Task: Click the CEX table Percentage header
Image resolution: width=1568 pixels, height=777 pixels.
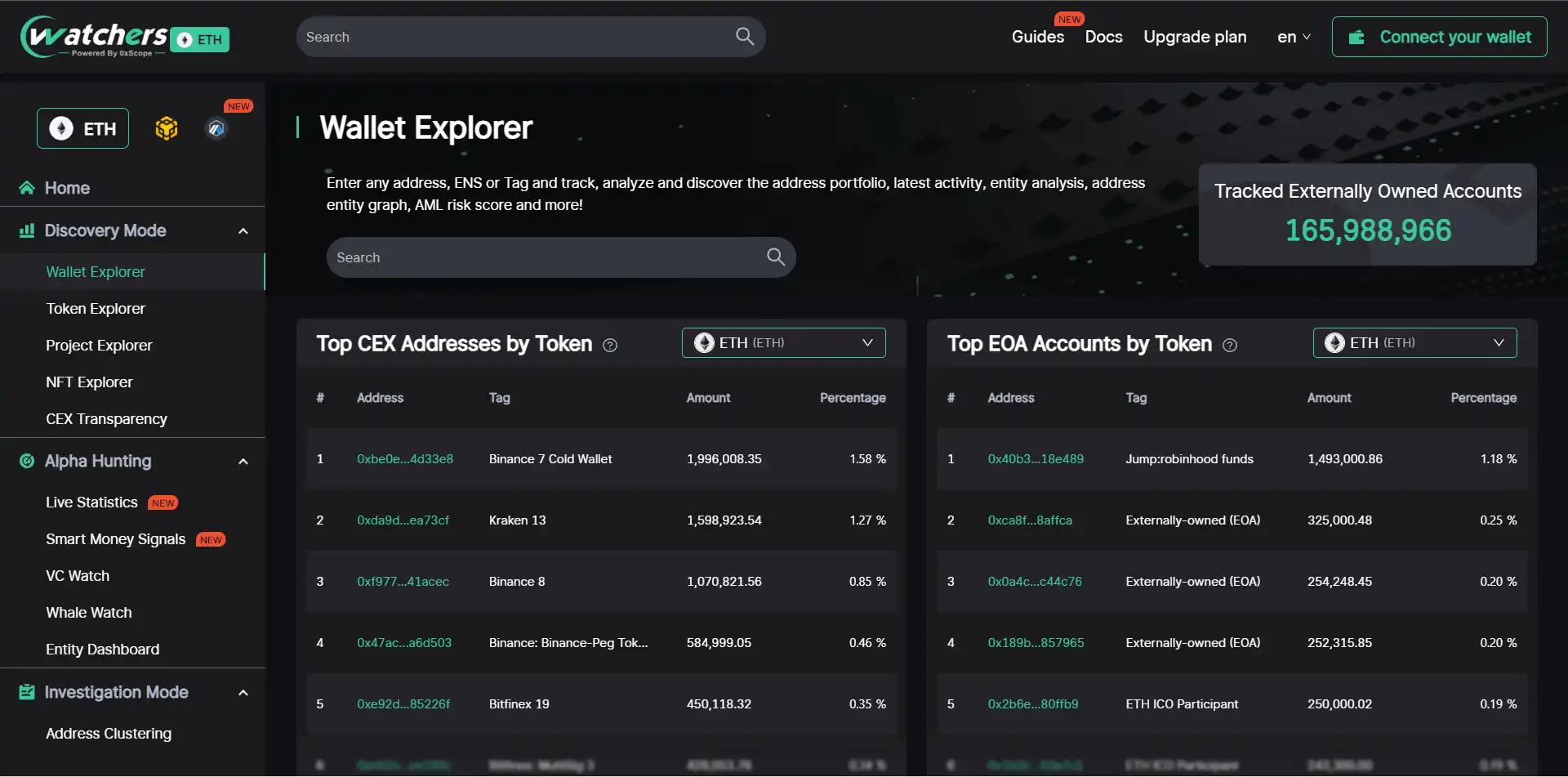Action: [x=853, y=398]
